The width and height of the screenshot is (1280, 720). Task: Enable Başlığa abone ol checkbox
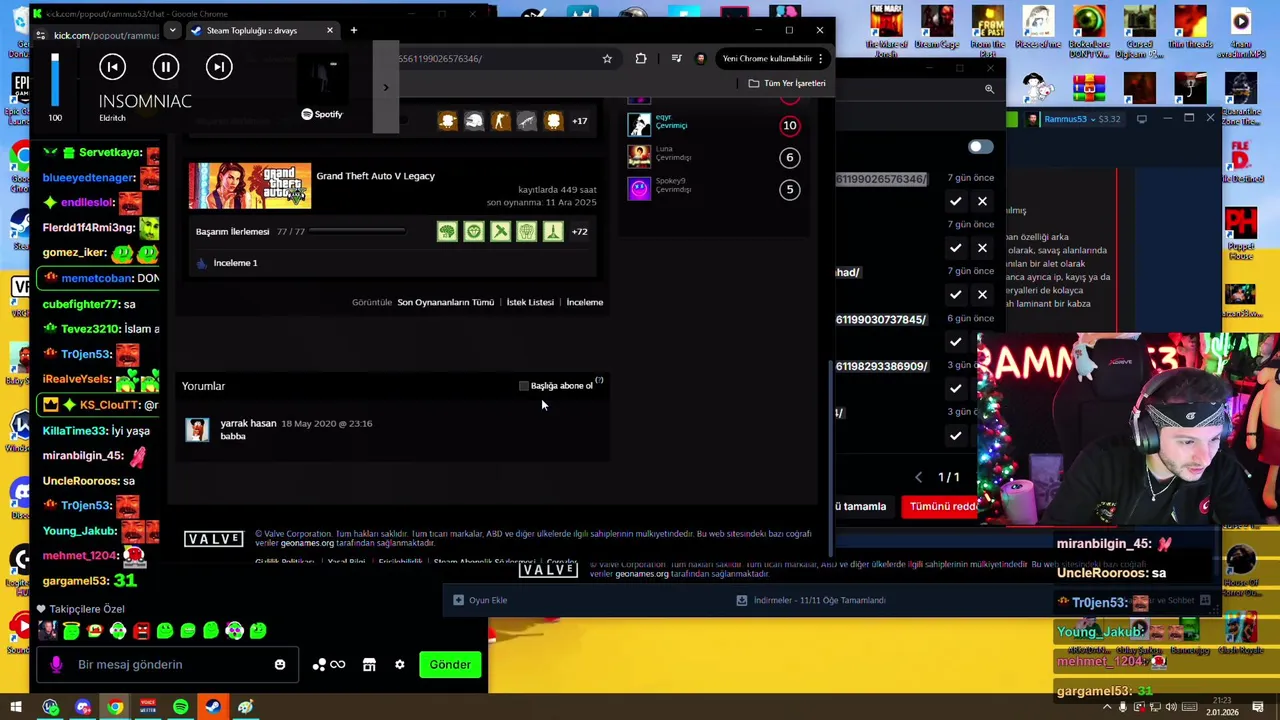click(x=524, y=386)
